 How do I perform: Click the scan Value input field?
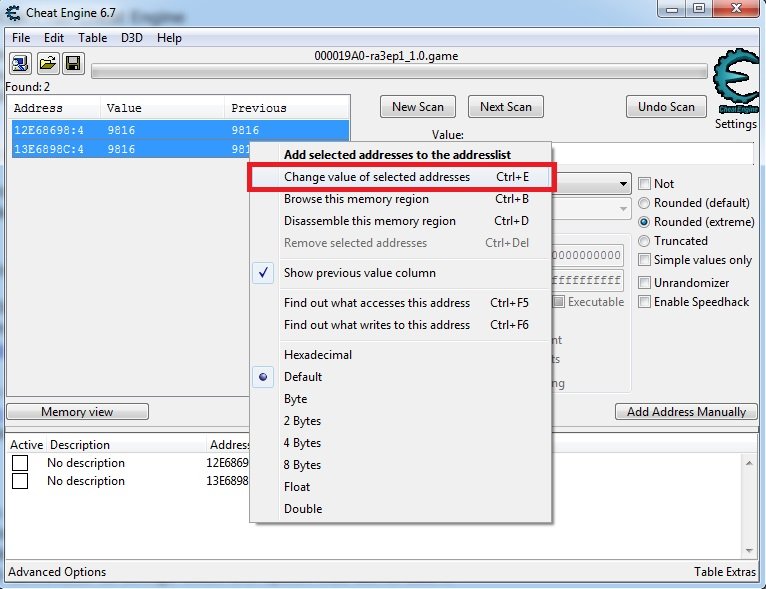(x=652, y=154)
